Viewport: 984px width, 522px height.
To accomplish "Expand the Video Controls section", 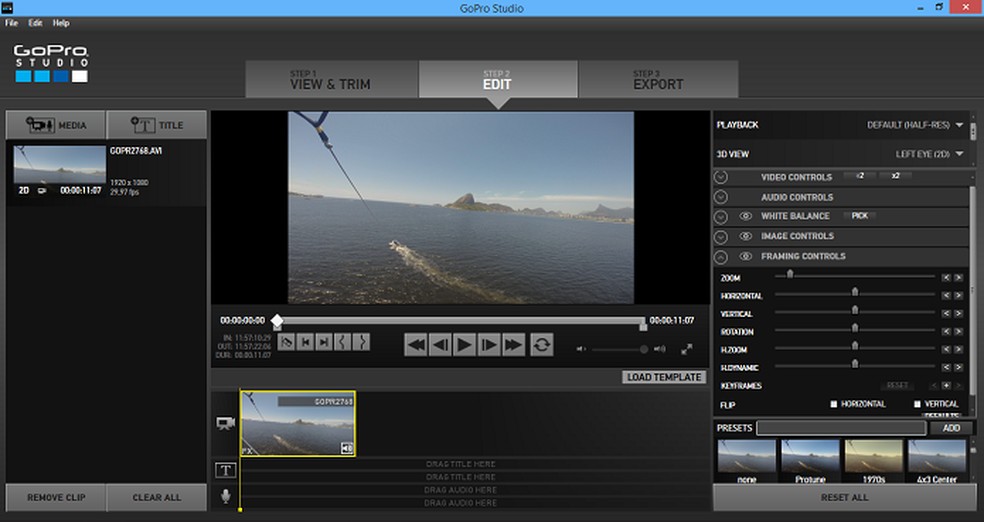I will (720, 177).
